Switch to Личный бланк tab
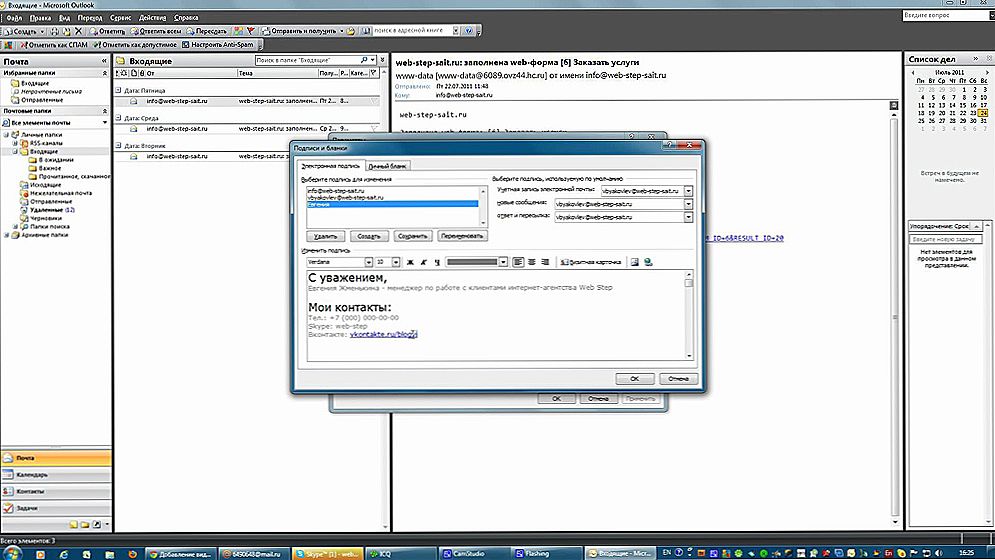 [x=388, y=166]
